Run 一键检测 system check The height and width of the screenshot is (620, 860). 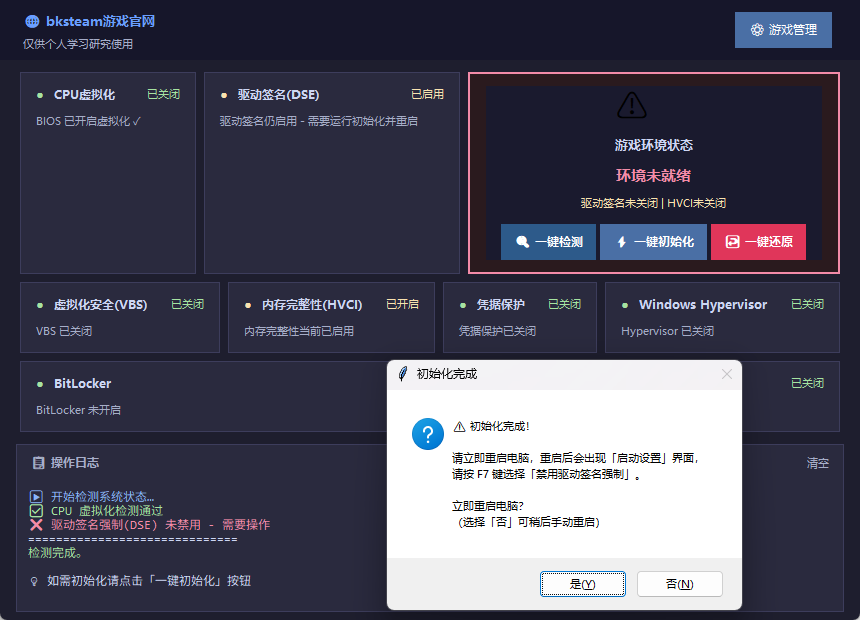[x=549, y=242]
